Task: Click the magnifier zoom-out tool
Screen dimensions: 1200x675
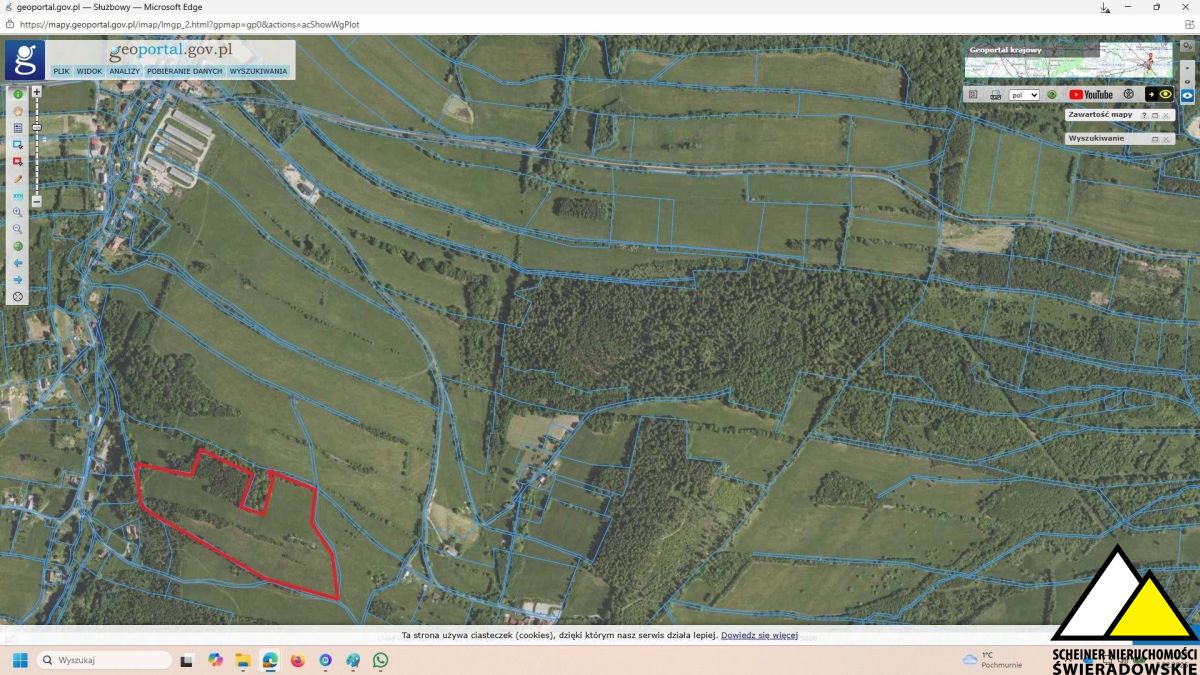Action: [18, 229]
